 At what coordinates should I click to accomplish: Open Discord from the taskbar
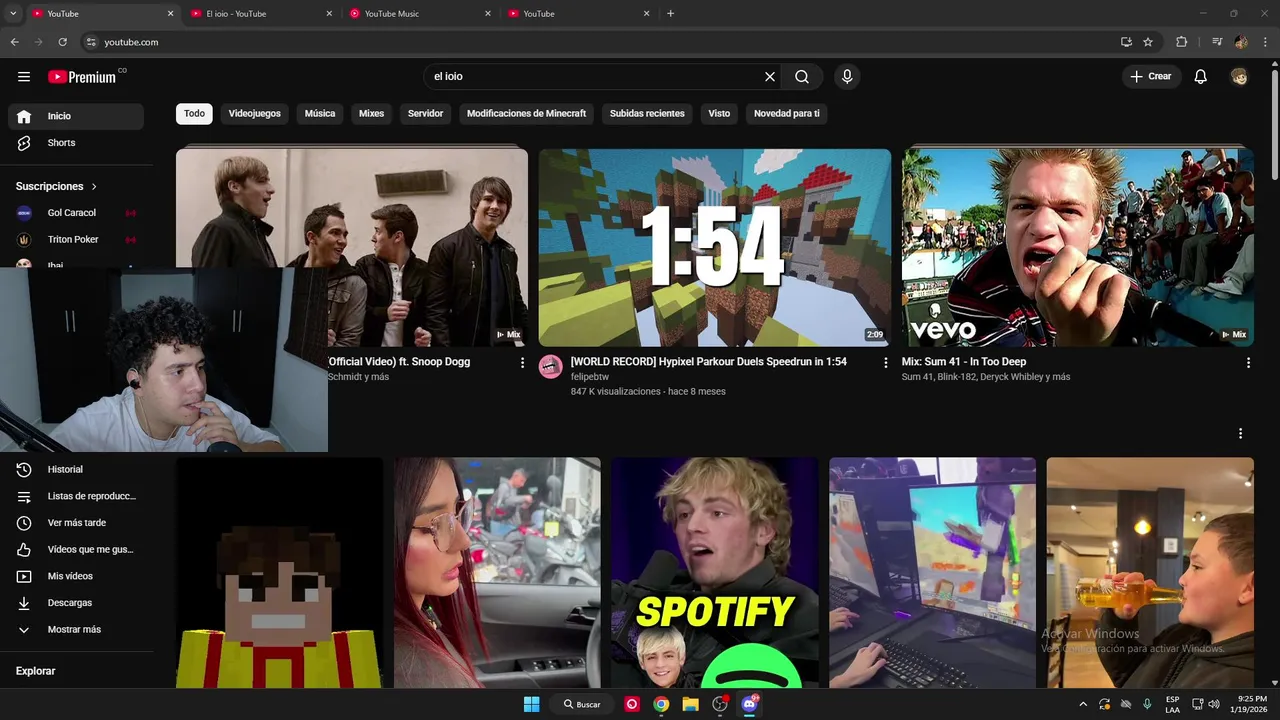click(750, 704)
